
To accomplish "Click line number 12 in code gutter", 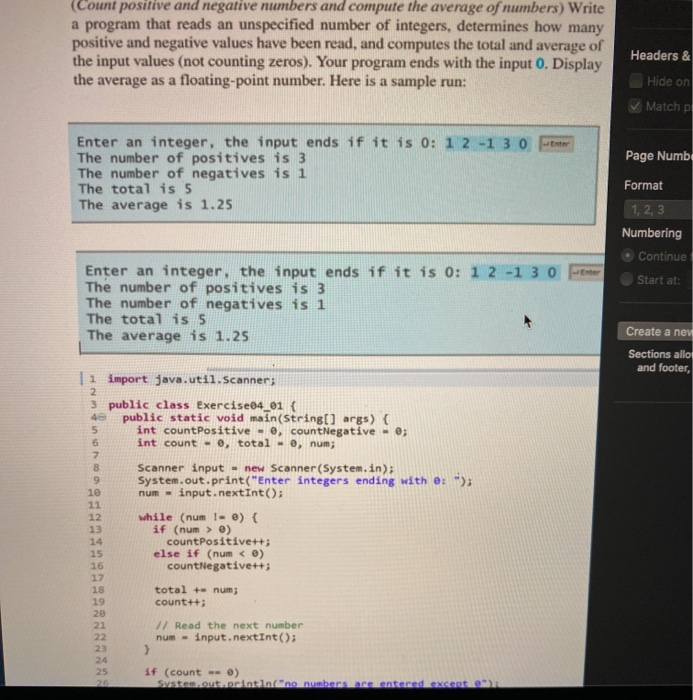I will coord(95,517).
